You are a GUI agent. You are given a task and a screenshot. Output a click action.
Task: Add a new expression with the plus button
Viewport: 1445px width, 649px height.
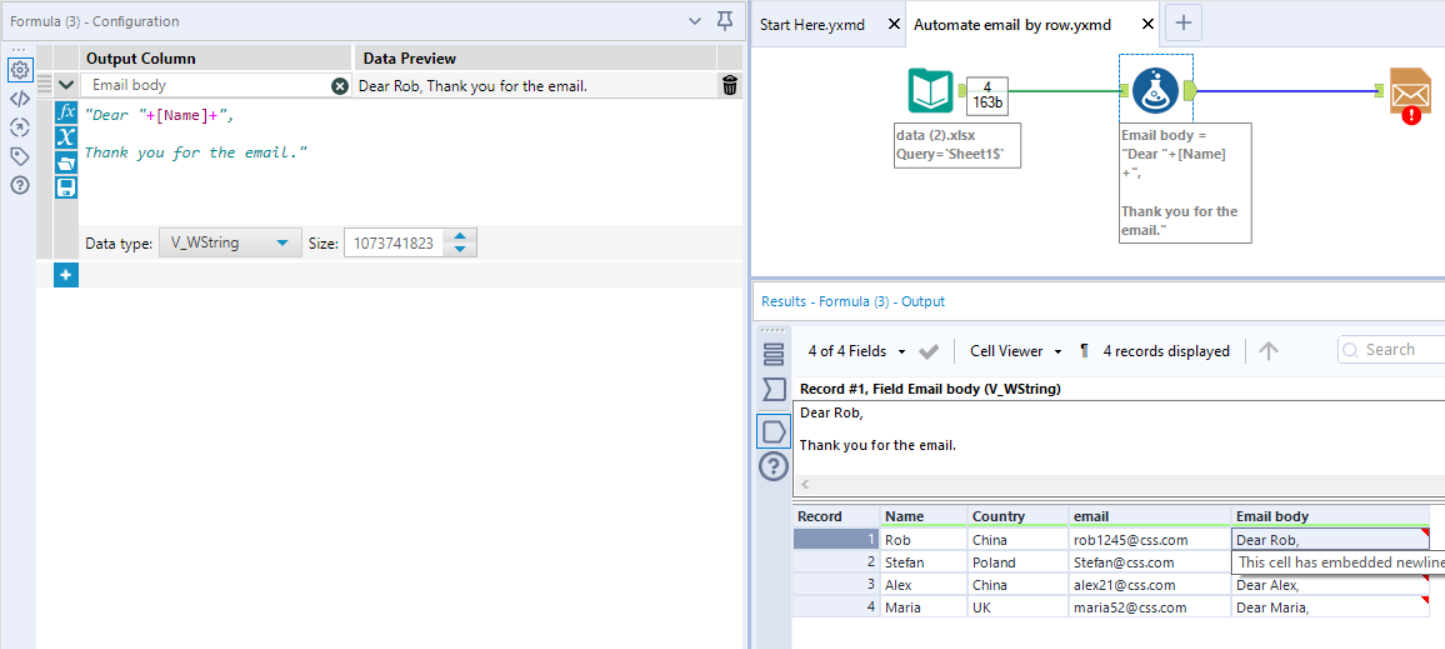coord(65,274)
